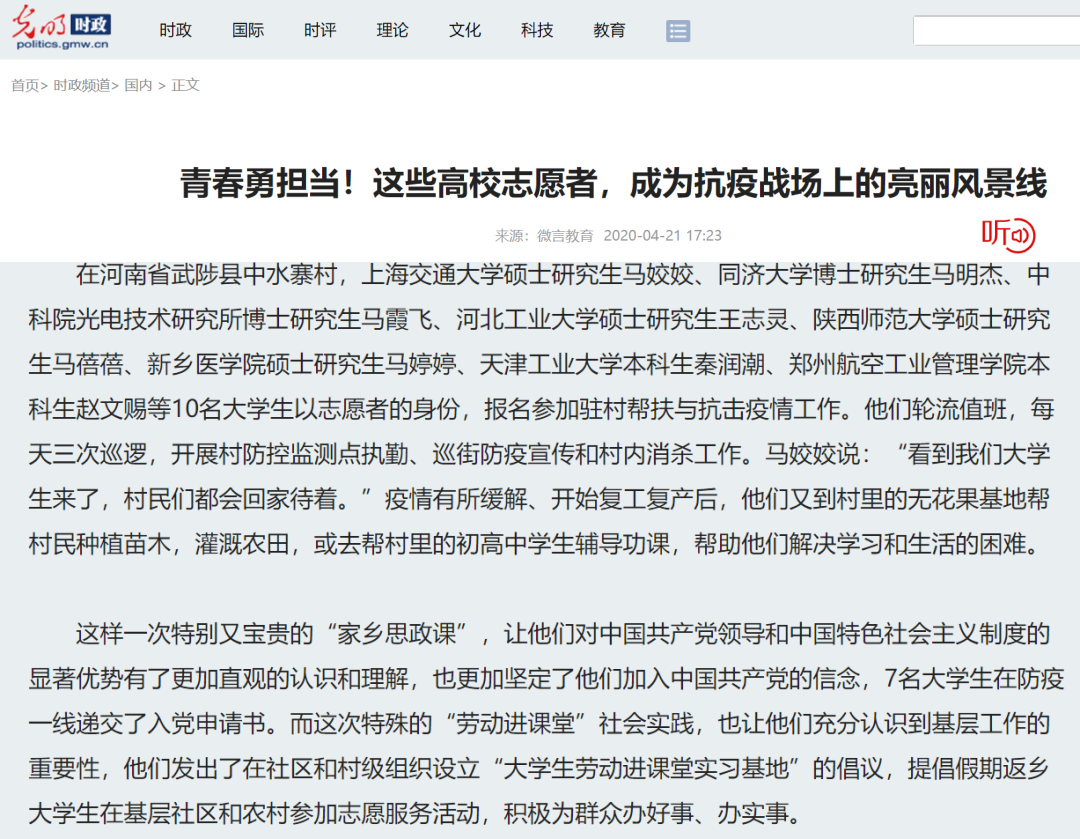Go to 首页 in breadcrumb
The image size is (1080, 839).
pyautogui.click(x=25, y=85)
